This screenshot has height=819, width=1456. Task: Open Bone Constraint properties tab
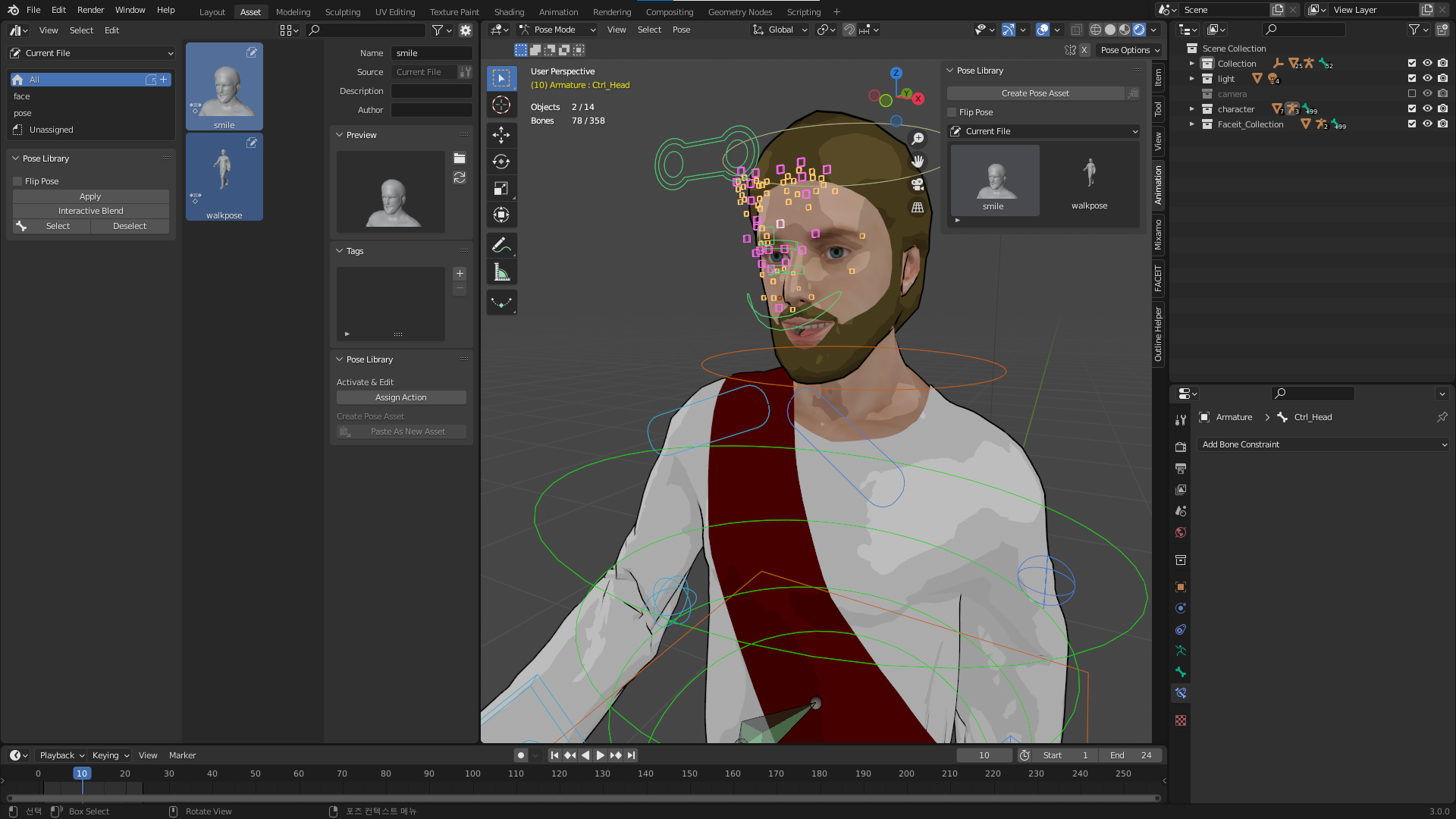tap(1181, 693)
